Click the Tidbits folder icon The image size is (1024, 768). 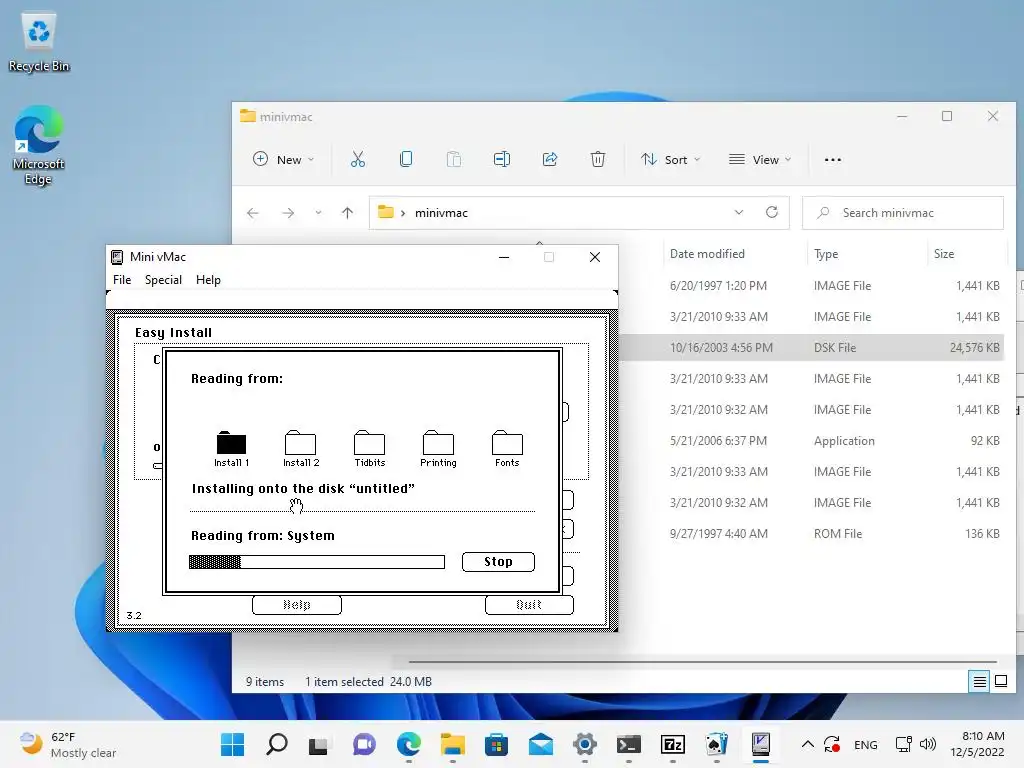click(x=370, y=443)
